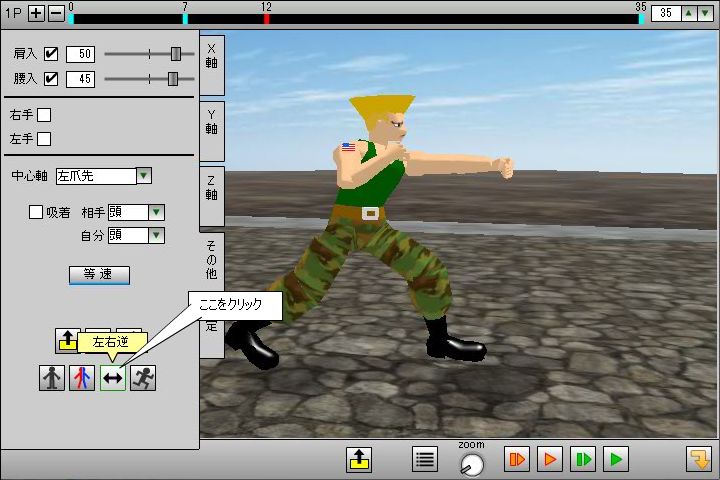Select the cyan keyframe marker at frame 35
The width and height of the screenshot is (720, 480).
641,18
